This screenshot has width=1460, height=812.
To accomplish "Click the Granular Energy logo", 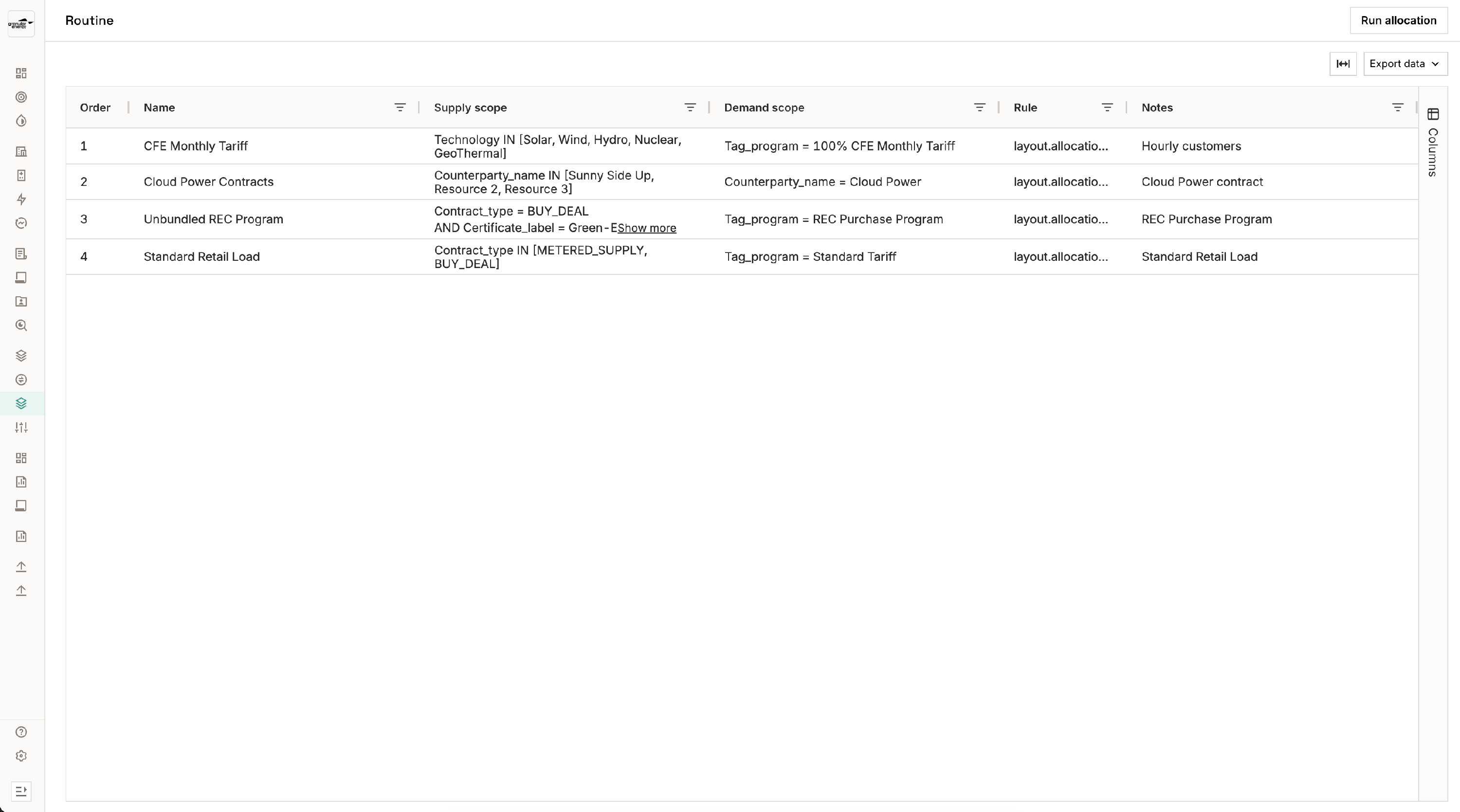I will pyautogui.click(x=21, y=24).
